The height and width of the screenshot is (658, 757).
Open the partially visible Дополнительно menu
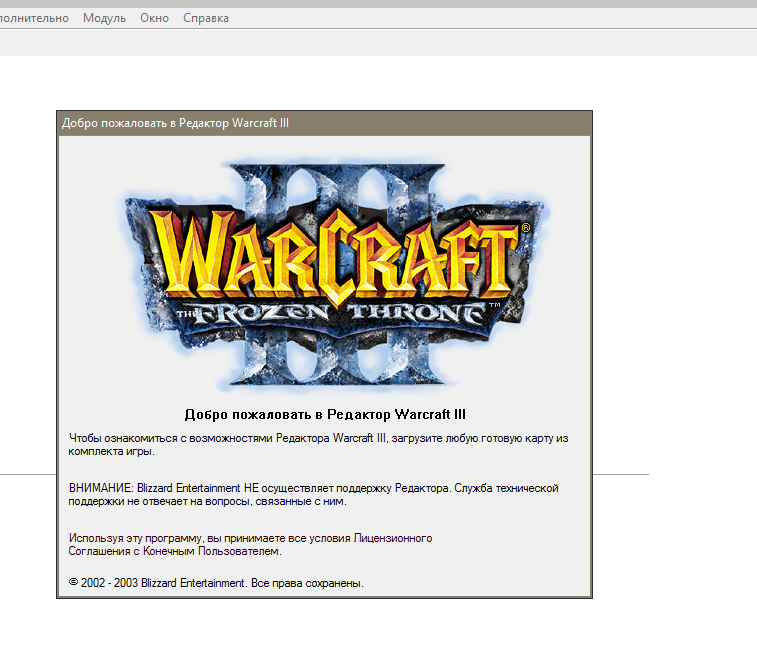point(34,18)
